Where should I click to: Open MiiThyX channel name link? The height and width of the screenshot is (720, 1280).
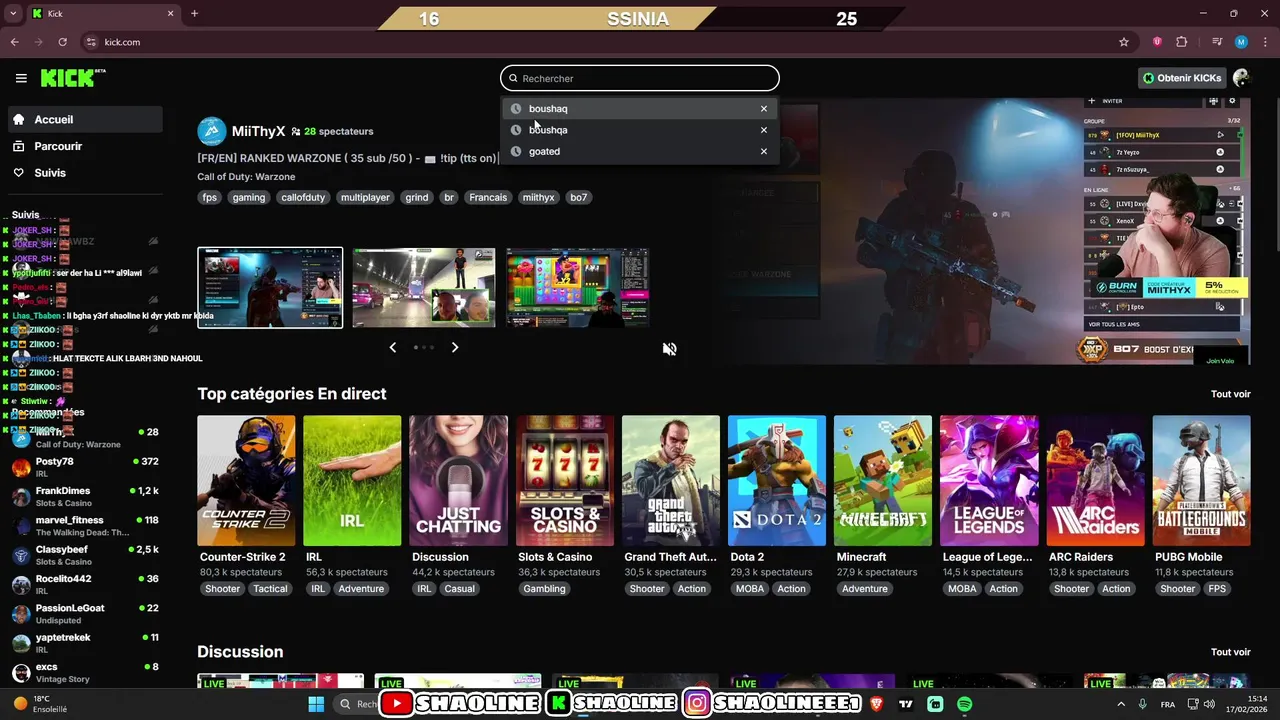(x=258, y=131)
